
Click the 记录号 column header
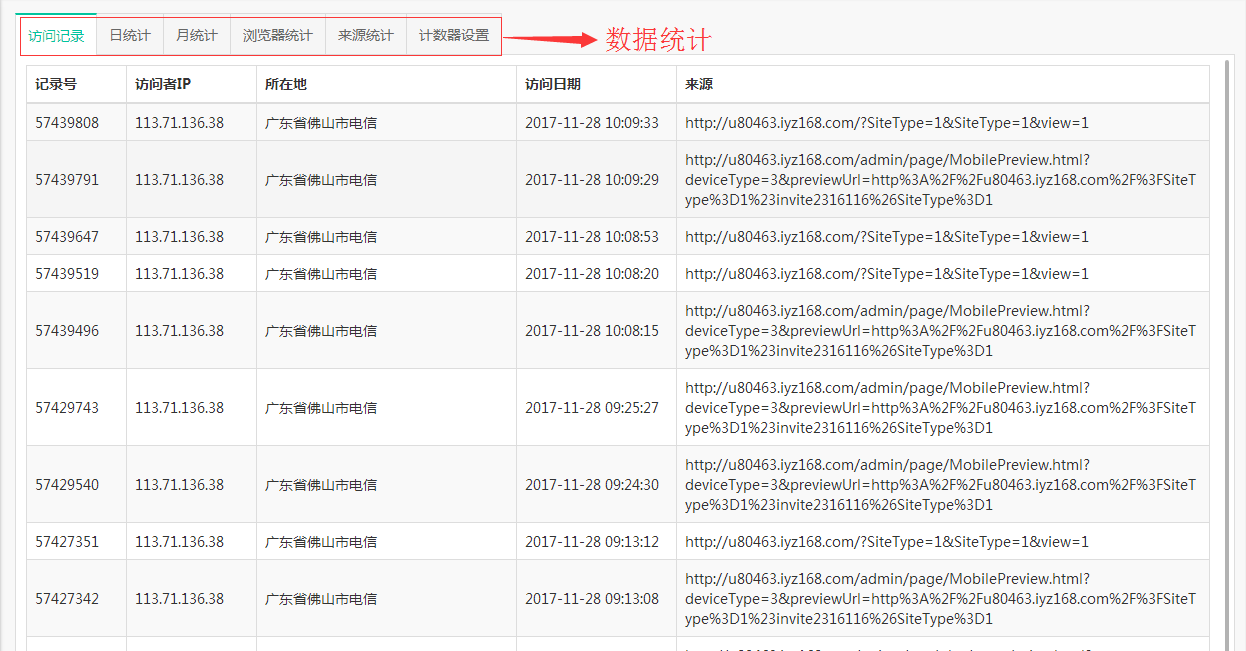point(56,85)
